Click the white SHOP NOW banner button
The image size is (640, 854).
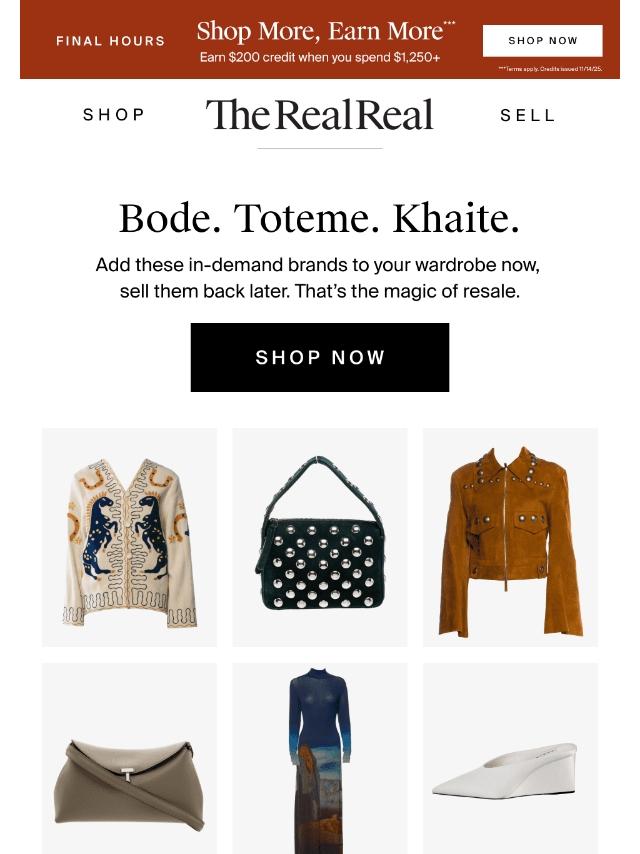543,40
